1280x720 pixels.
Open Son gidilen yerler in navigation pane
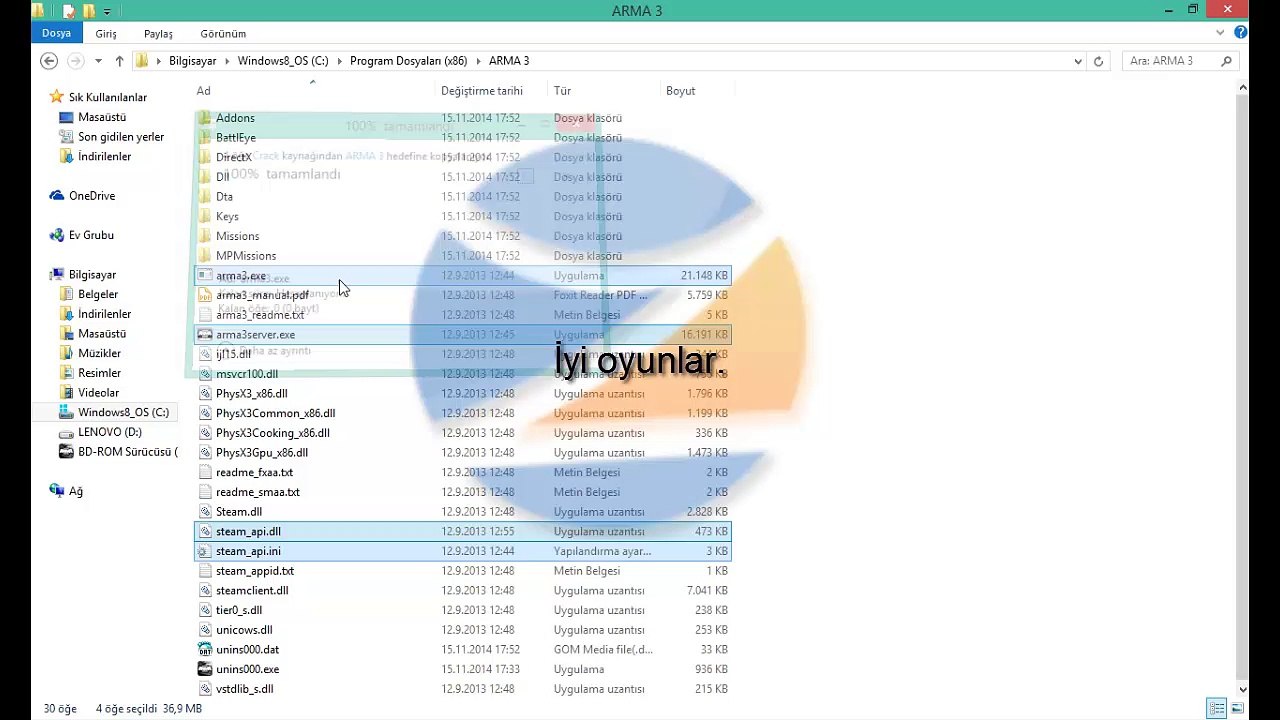tap(121, 137)
